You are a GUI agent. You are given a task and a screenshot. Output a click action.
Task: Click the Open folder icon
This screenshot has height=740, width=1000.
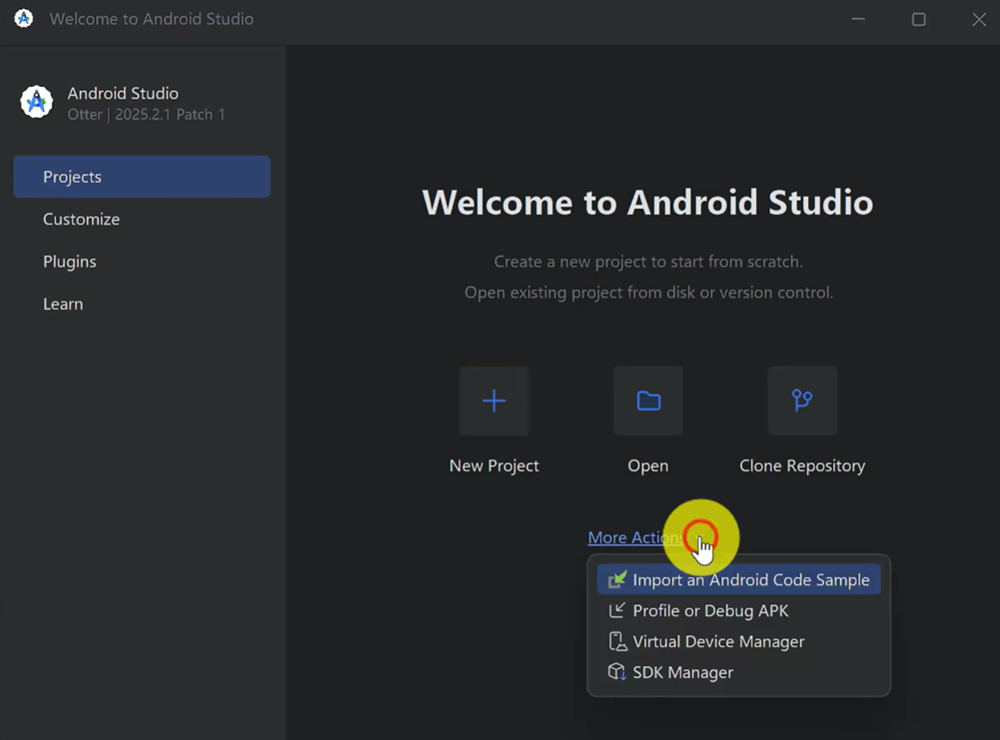click(648, 401)
